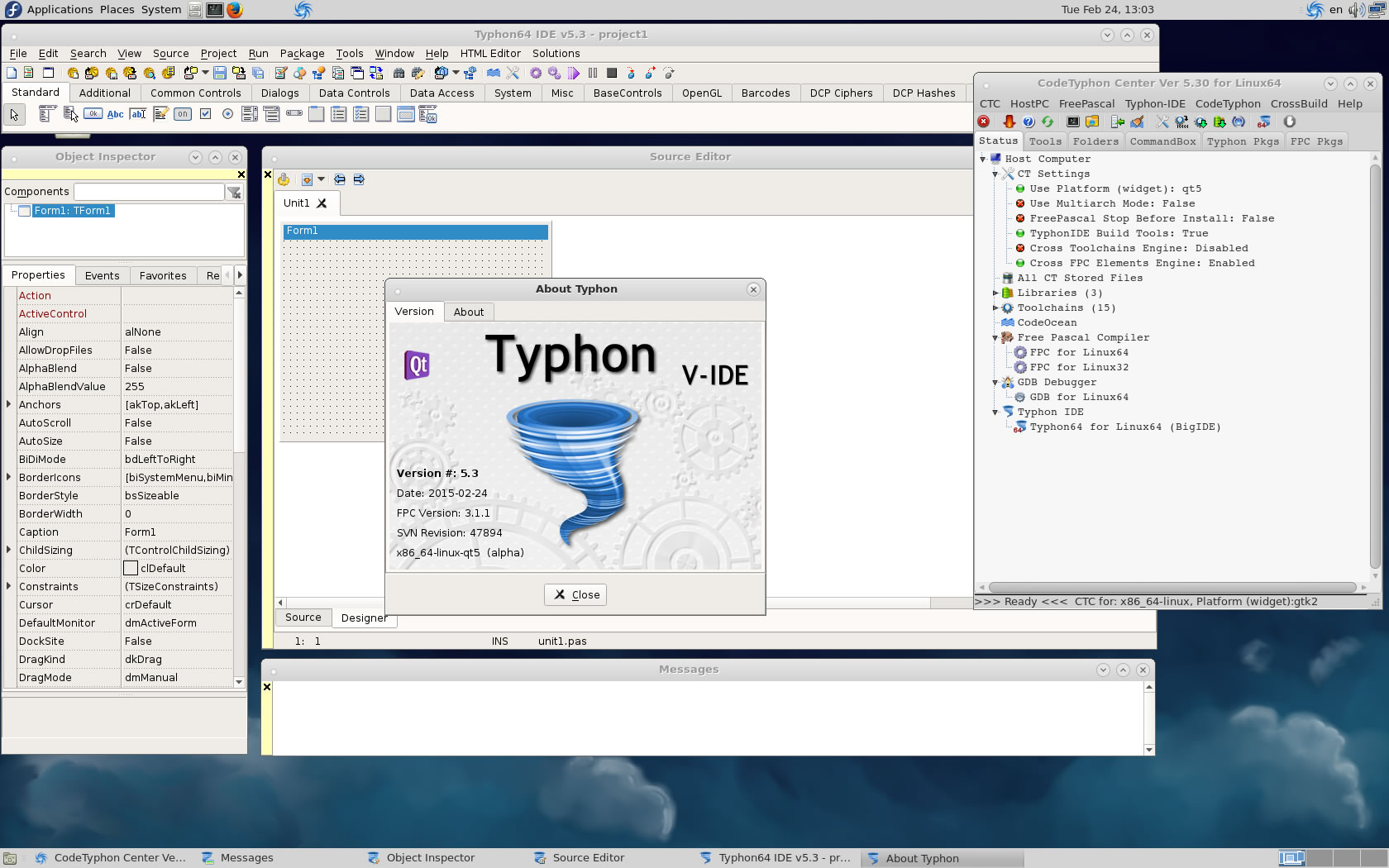Click the Typhon 64 icon in CodeTyphon Center toolbar
Screen dimensions: 1389x868
click(1263, 122)
